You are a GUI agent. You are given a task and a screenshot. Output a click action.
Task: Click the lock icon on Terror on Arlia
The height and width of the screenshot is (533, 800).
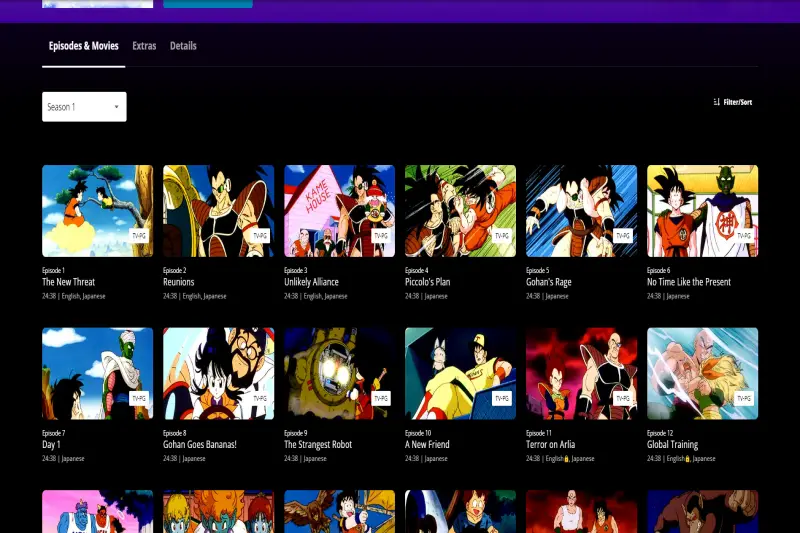click(x=566, y=459)
